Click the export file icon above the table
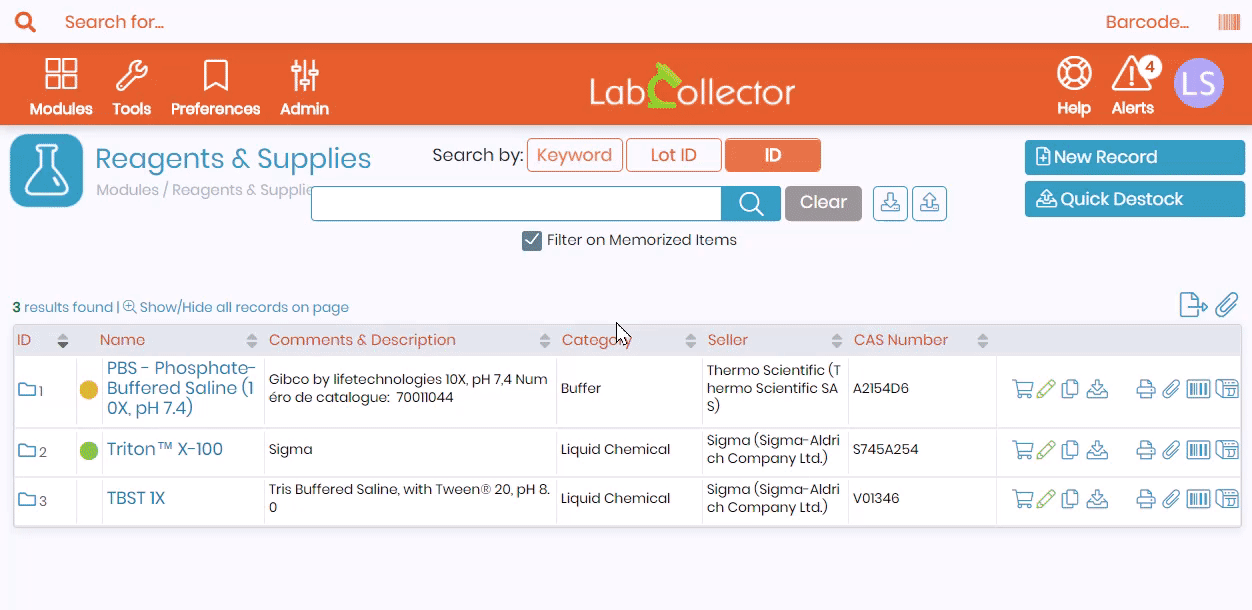The width and height of the screenshot is (1252, 610). 1193,305
